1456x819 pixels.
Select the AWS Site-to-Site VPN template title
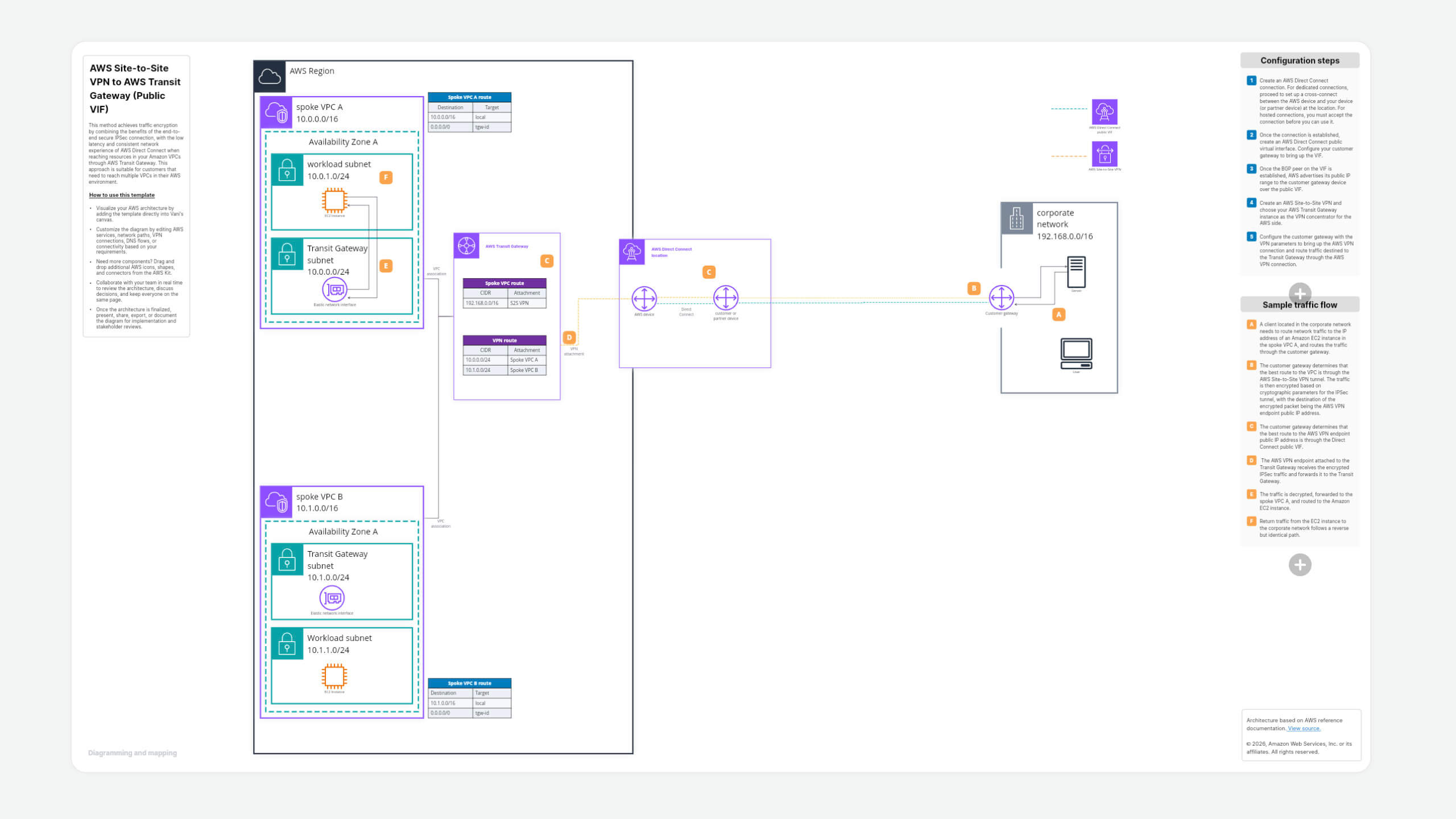135,89
